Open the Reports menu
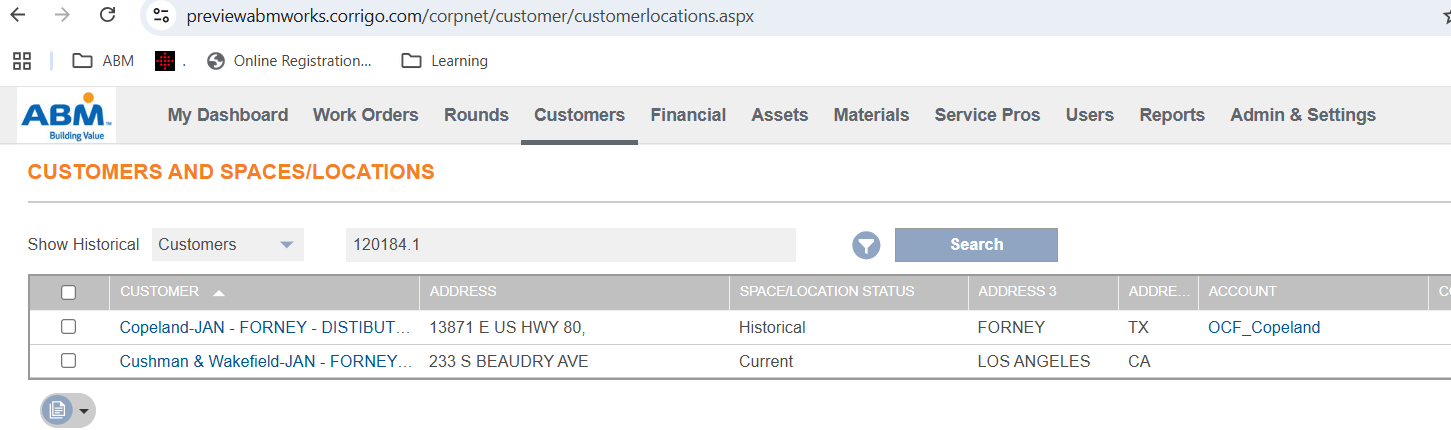 coord(1172,115)
